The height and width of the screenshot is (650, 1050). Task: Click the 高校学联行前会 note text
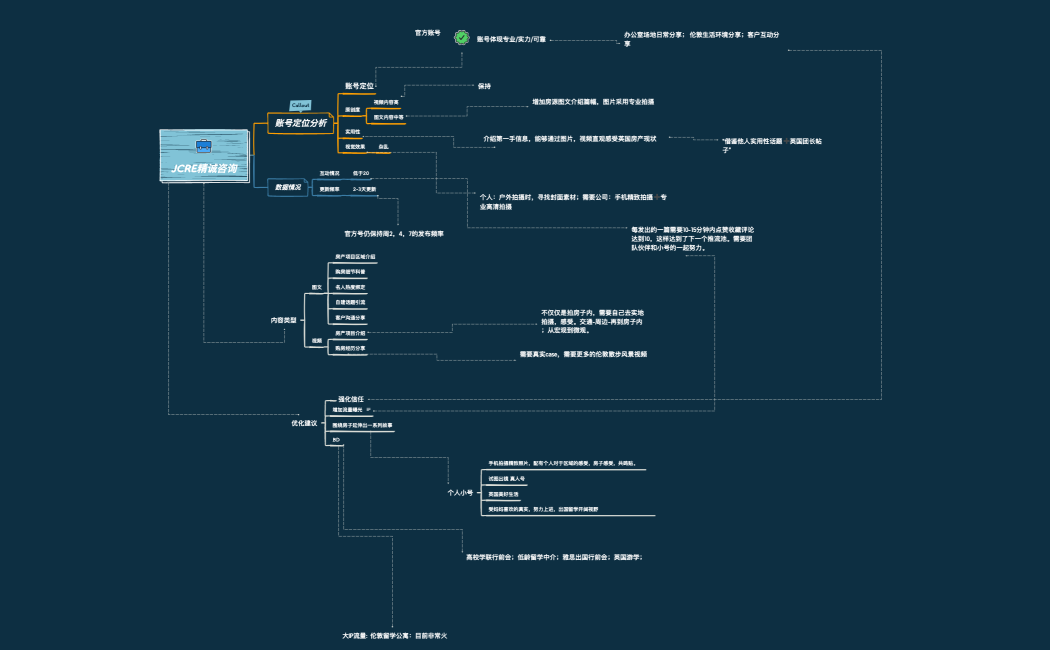pyautogui.click(x=560, y=556)
